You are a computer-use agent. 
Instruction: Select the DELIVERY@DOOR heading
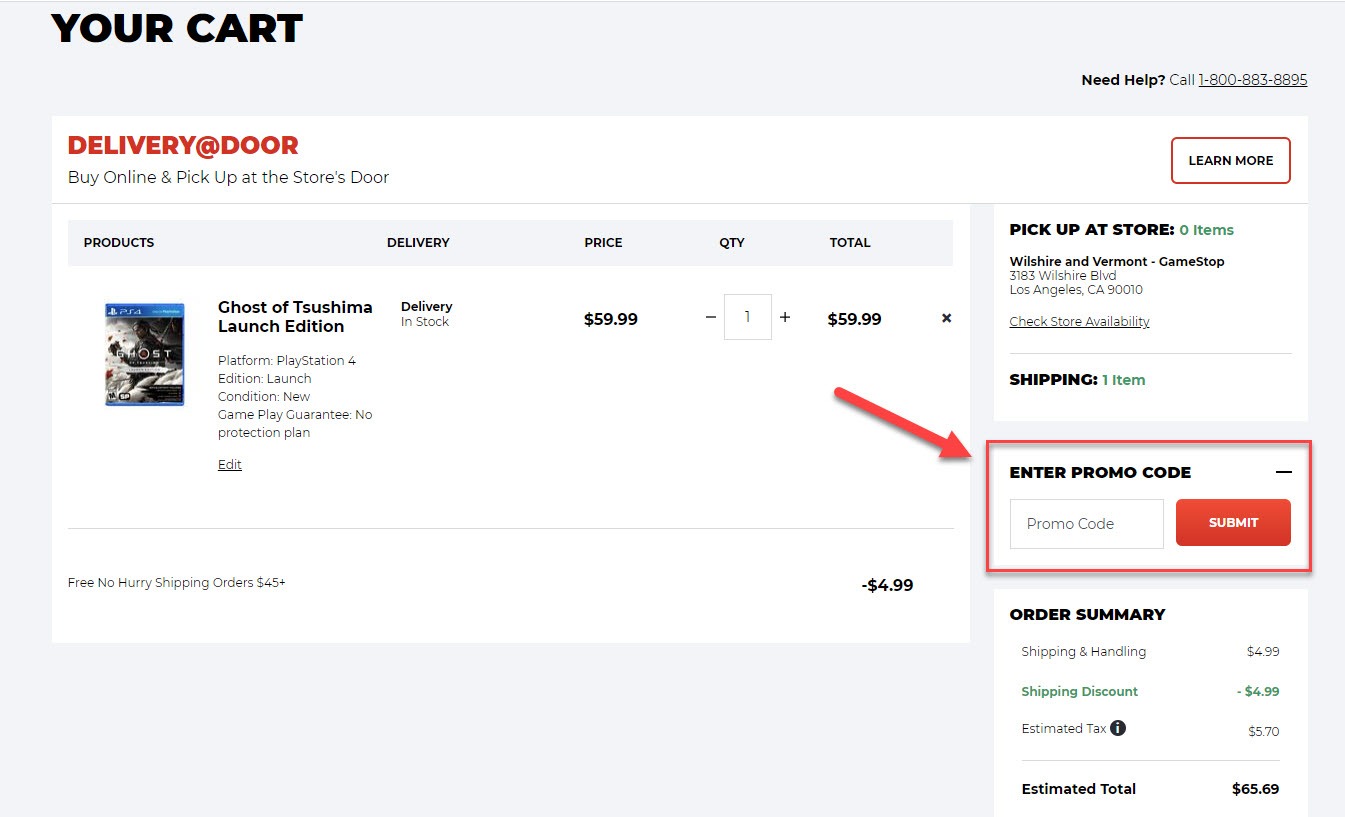(x=183, y=145)
